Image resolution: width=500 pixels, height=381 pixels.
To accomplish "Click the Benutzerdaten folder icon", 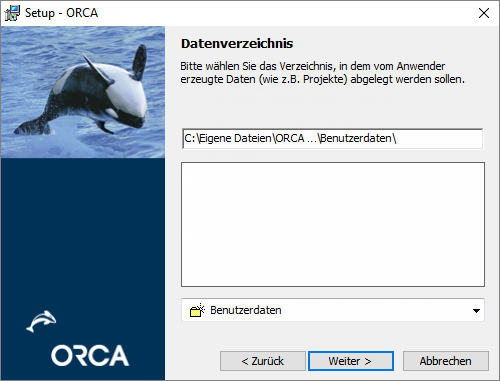I will 197,310.
